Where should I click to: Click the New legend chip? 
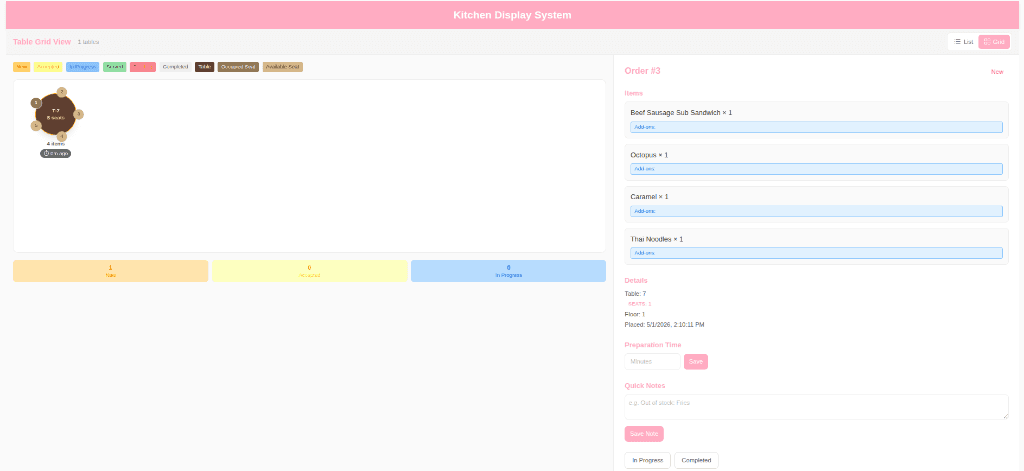pyautogui.click(x=22, y=67)
